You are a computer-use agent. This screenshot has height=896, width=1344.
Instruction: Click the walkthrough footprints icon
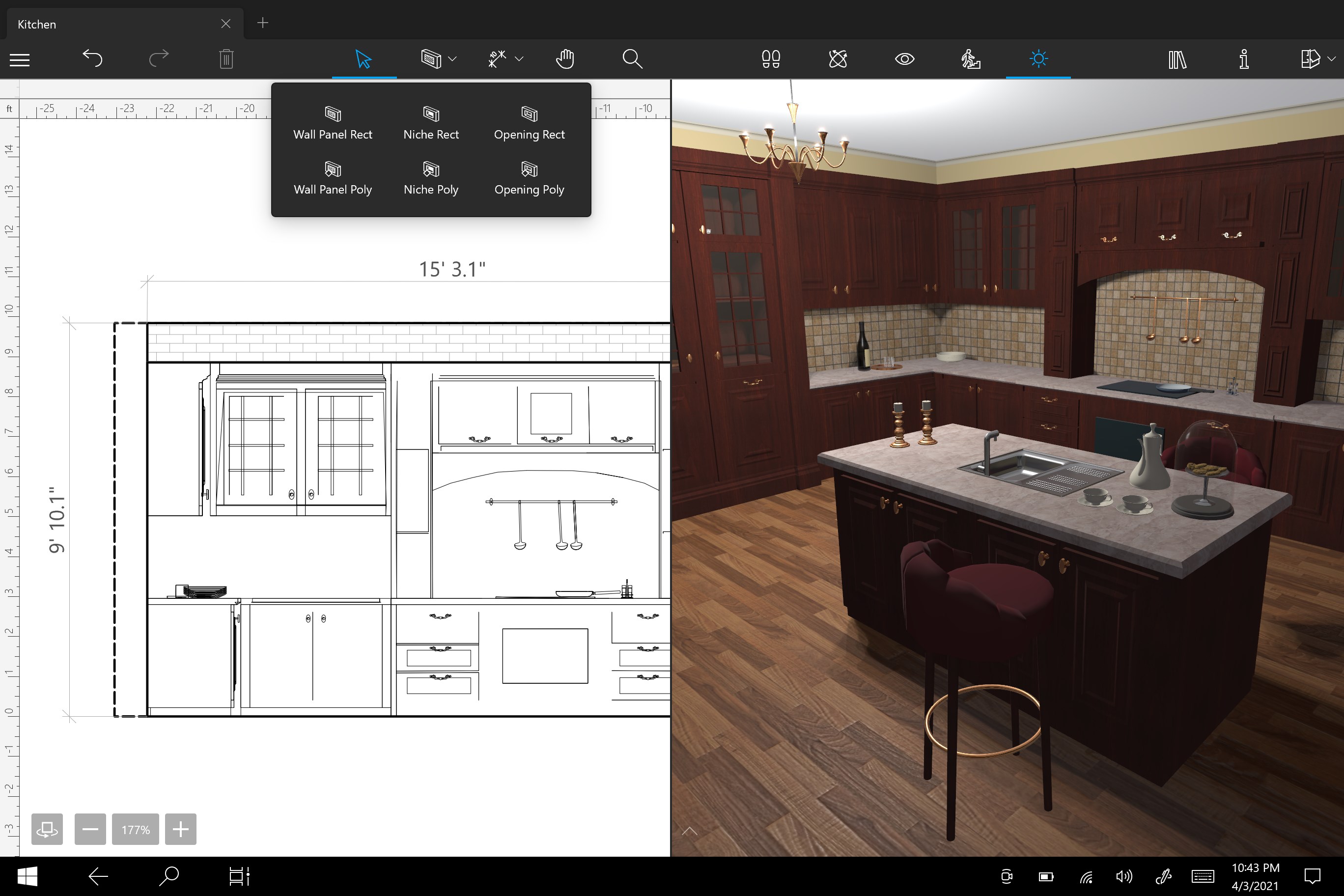click(x=771, y=59)
